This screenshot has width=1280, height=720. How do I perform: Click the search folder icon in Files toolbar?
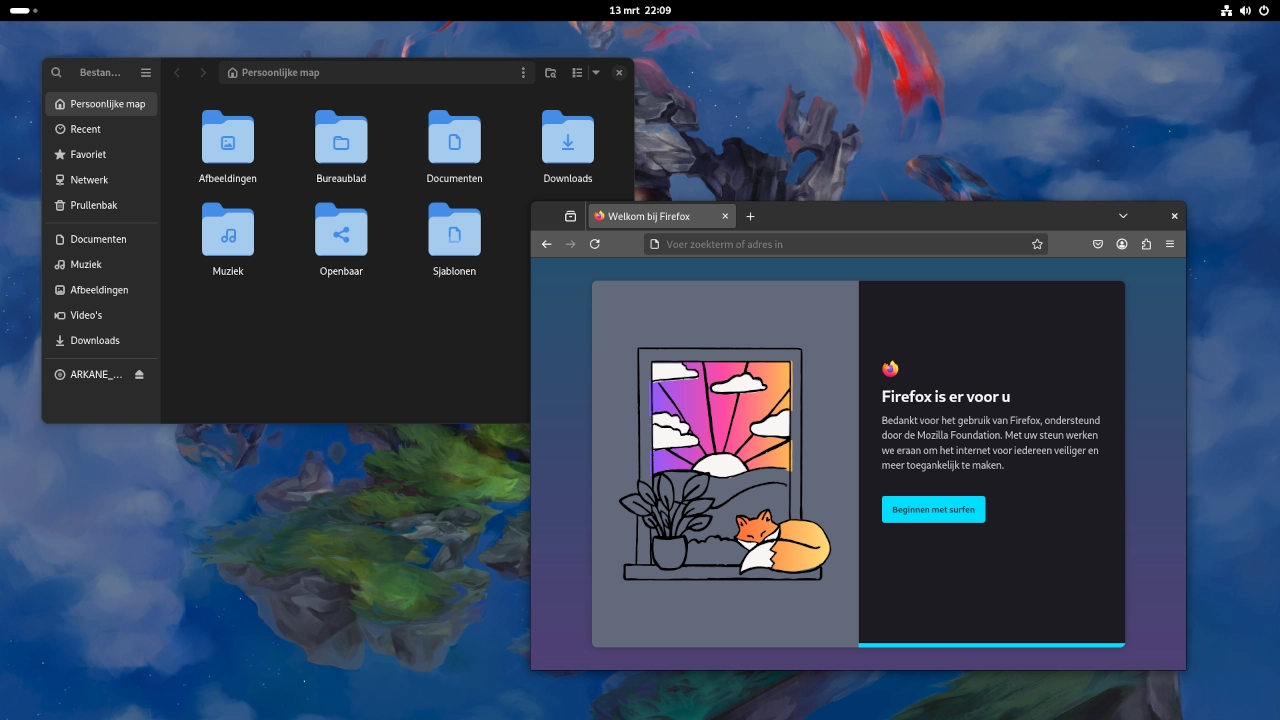pos(550,73)
